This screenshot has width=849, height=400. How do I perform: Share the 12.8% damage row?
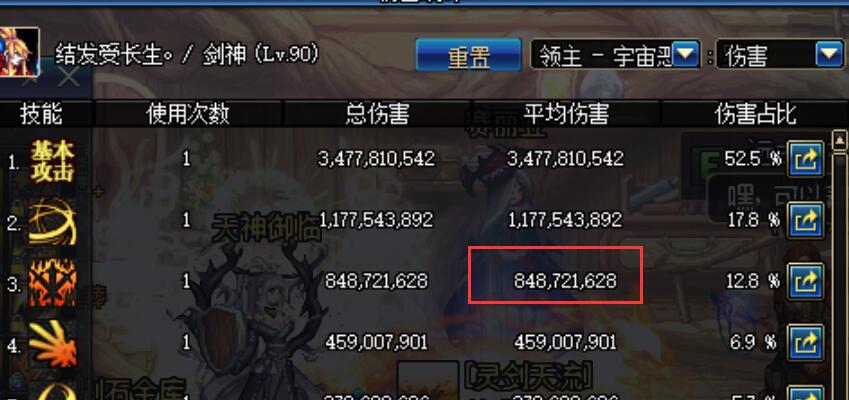(x=805, y=281)
